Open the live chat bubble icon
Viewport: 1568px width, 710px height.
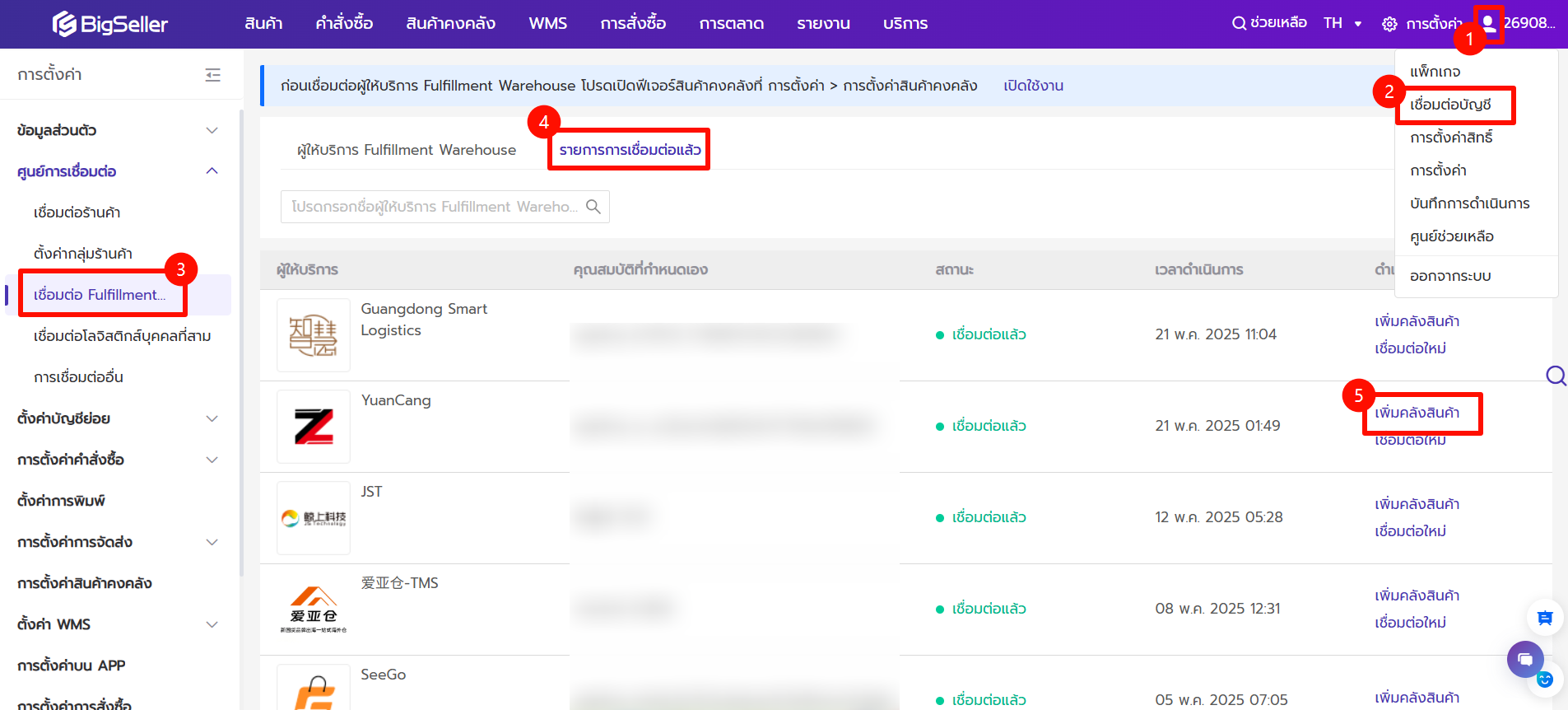coord(1525,659)
